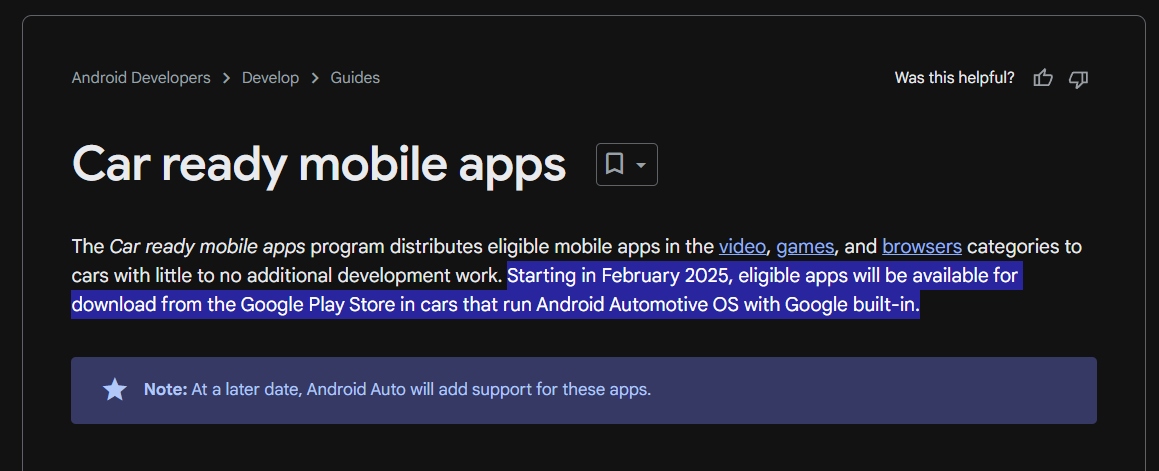This screenshot has width=1159, height=471.
Task: Open the Guides breadcrumb link
Action: pos(355,78)
